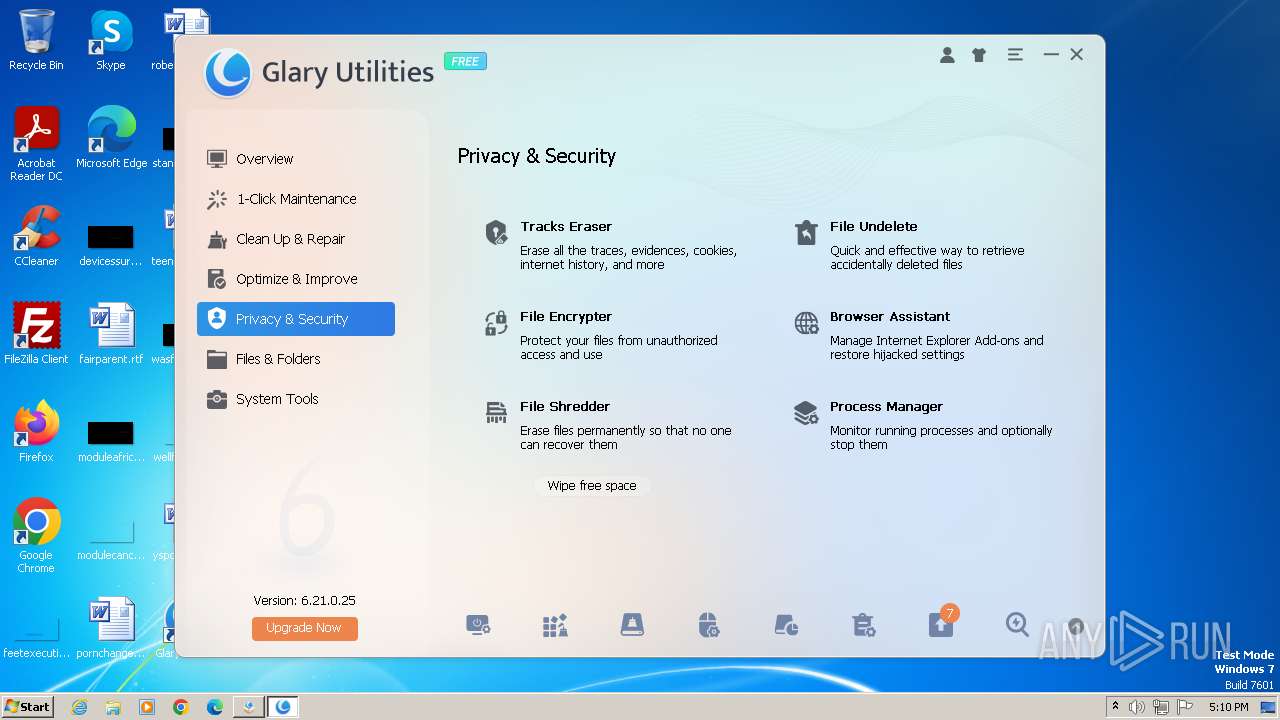This screenshot has height=720, width=1280.
Task: Open the Browser Assistant tool title
Action: coord(890,317)
